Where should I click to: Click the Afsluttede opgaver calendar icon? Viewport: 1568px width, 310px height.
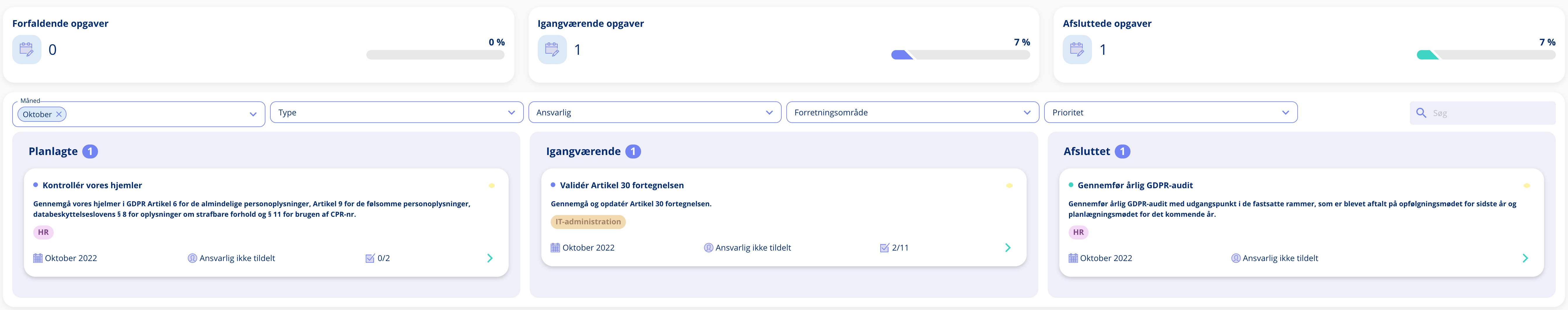point(1077,49)
